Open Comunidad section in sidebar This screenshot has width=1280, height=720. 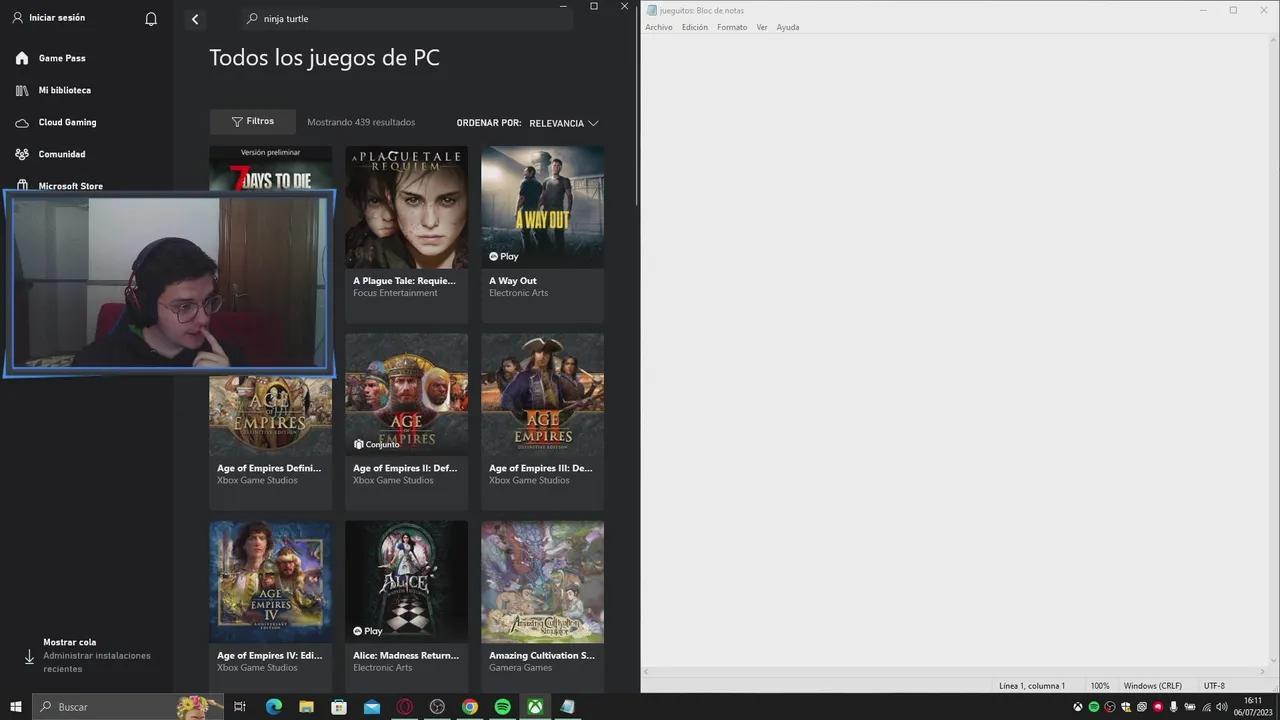61,154
